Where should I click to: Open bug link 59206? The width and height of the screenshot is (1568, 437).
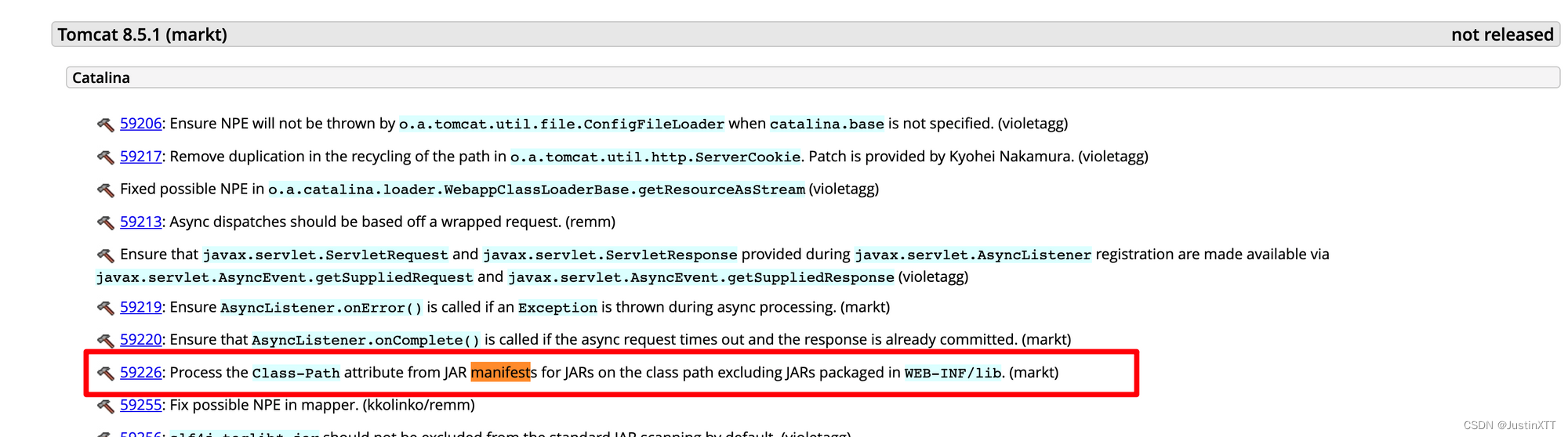point(140,124)
